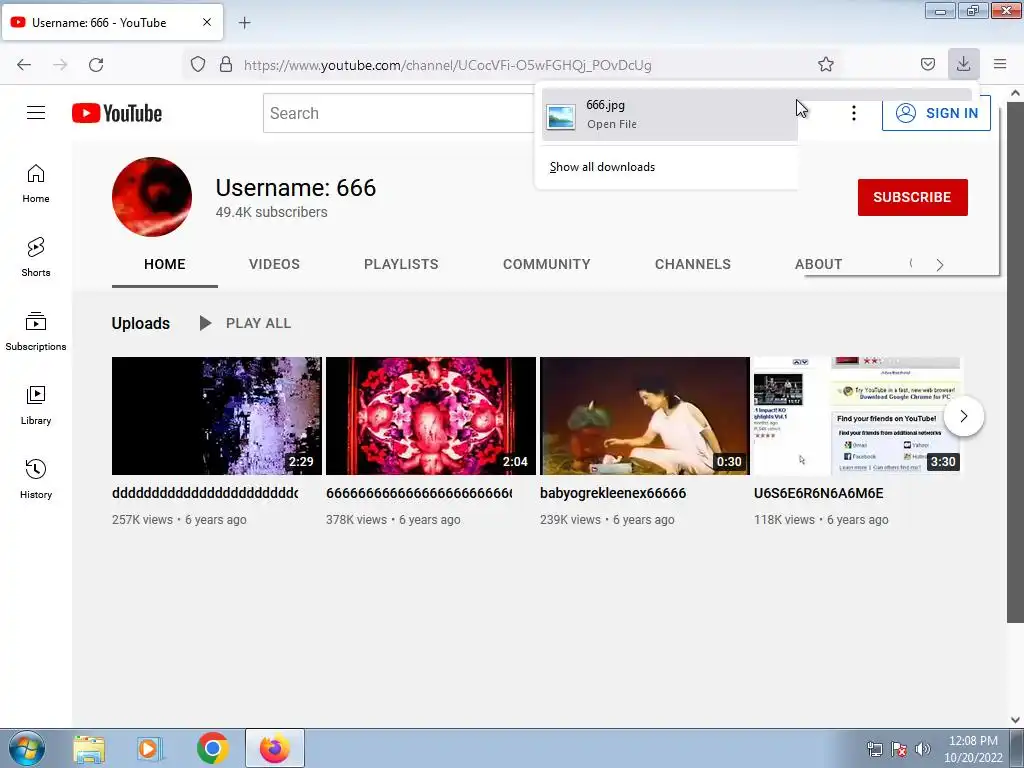The width and height of the screenshot is (1024, 768).
Task: Open the Firefox application menu
Action: pyautogui.click(x=1000, y=64)
